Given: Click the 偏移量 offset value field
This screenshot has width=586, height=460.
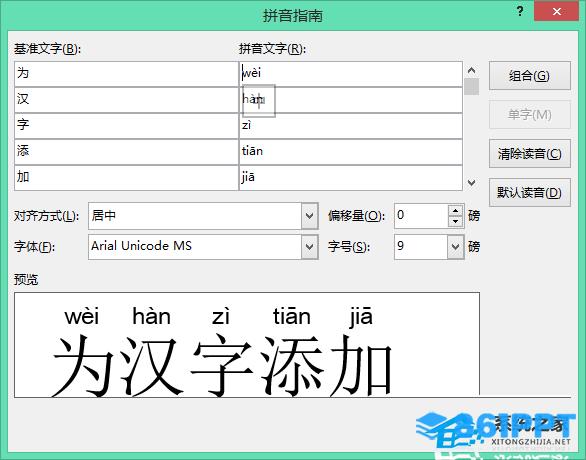Looking at the screenshot, I should pyautogui.click(x=421, y=216).
